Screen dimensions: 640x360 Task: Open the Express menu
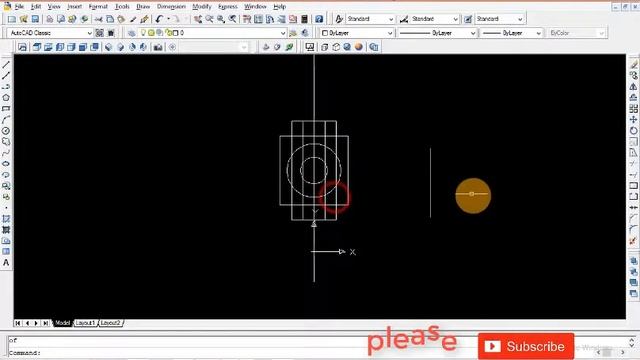(x=228, y=7)
